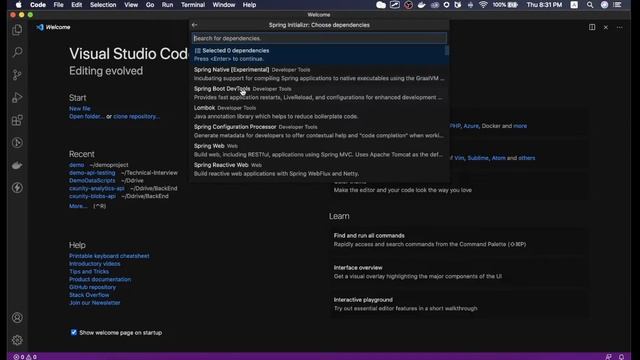
Task: Click the Azure link
Action: coord(471,126)
